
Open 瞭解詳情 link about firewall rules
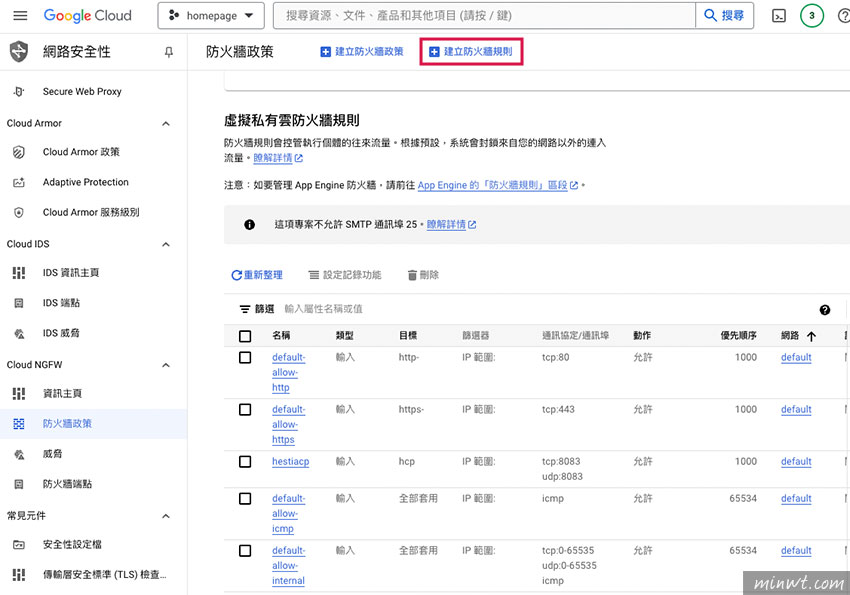pos(278,158)
